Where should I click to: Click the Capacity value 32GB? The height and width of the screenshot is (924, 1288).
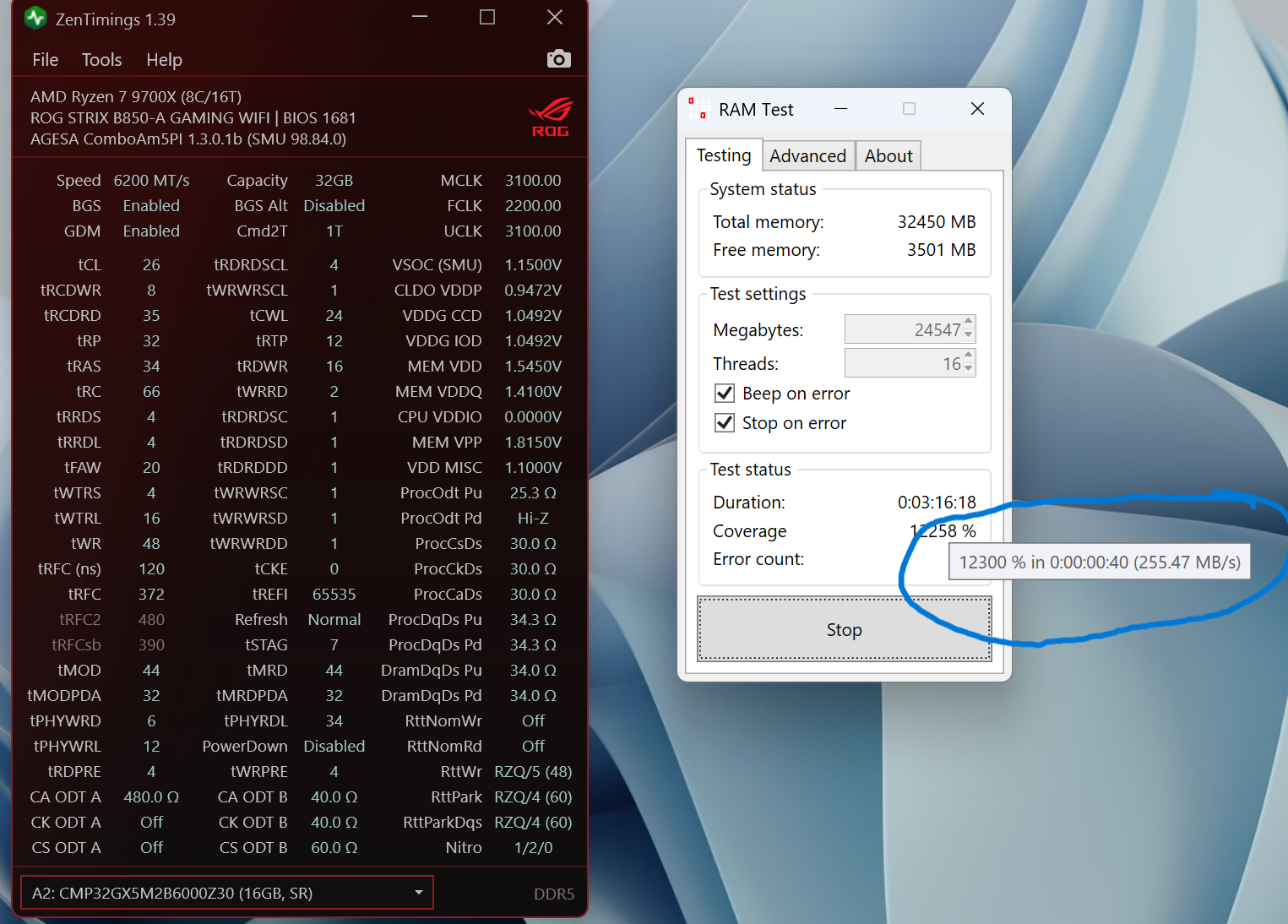point(334,181)
